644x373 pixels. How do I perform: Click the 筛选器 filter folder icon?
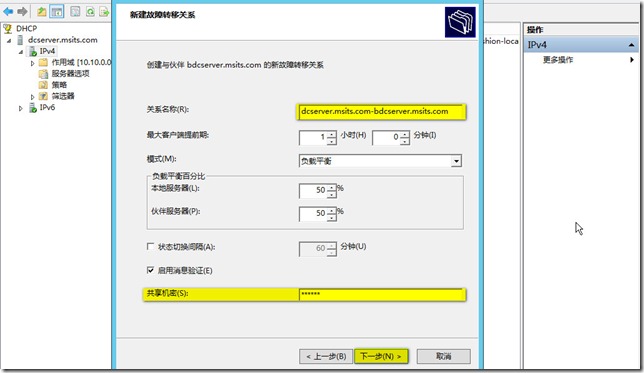(x=43, y=96)
